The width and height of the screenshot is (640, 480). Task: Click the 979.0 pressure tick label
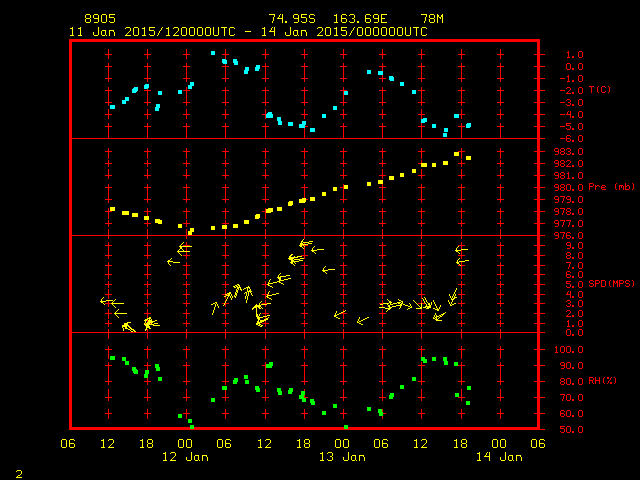tap(568, 200)
